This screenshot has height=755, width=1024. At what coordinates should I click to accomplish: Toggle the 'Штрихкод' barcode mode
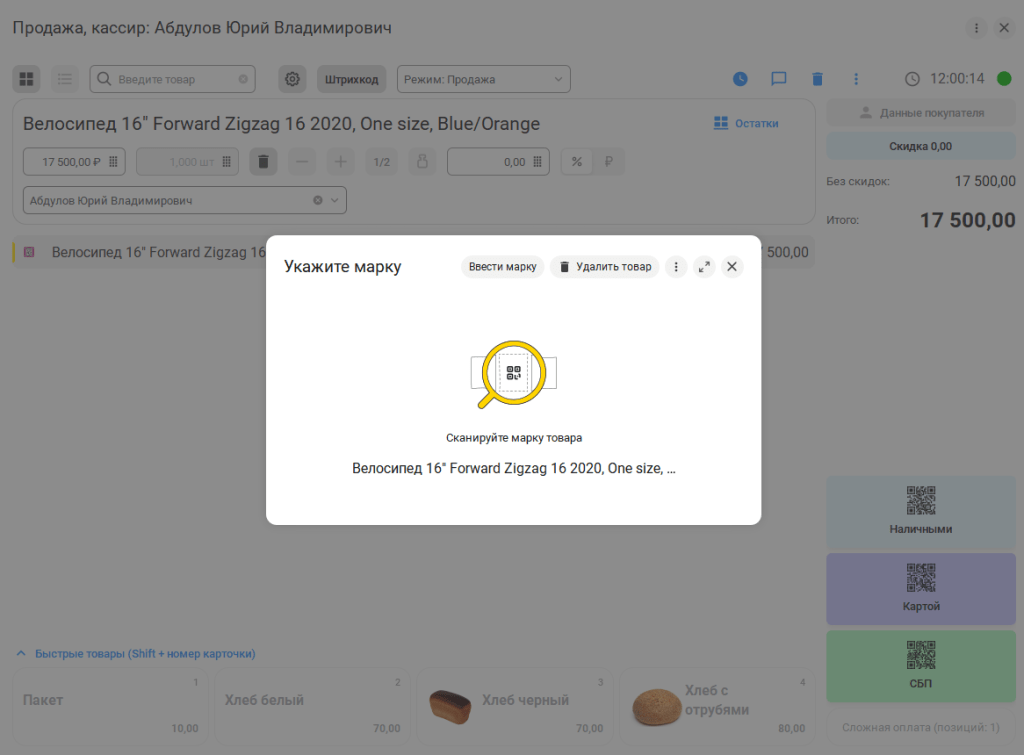[x=351, y=79]
